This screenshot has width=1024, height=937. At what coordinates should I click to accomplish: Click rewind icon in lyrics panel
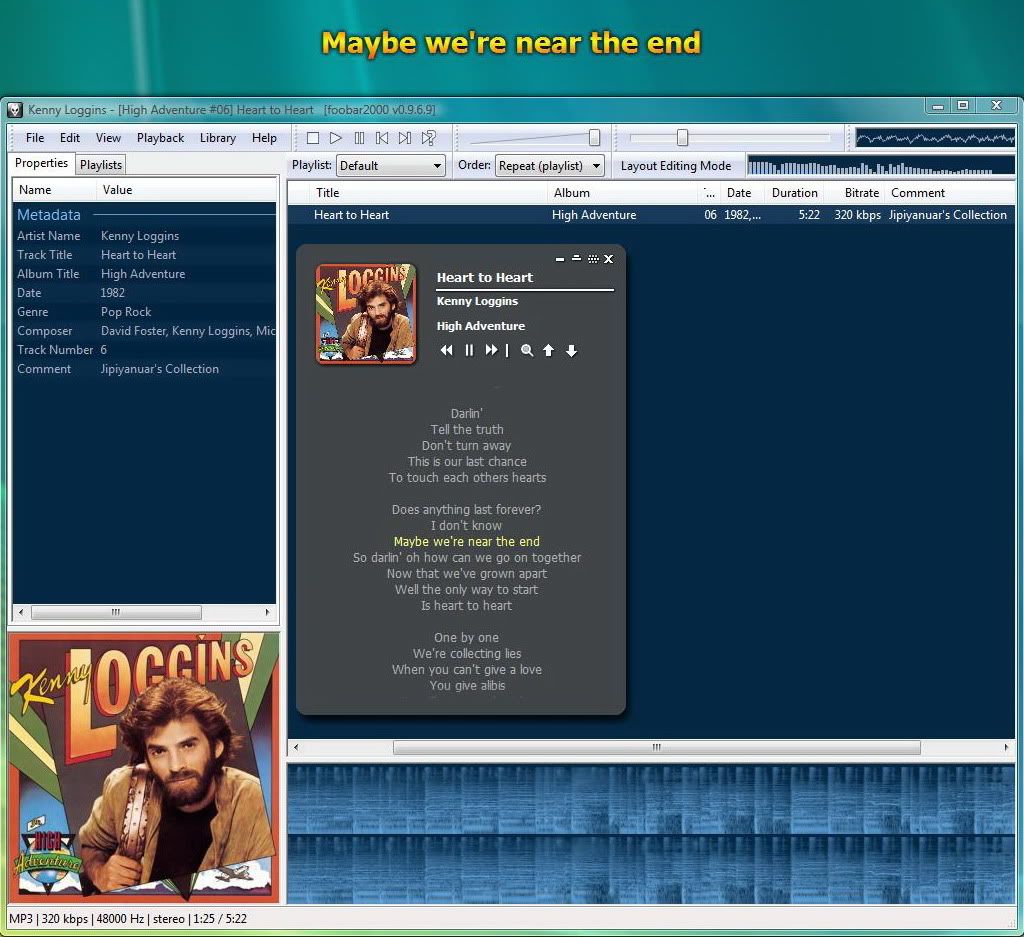tap(447, 351)
